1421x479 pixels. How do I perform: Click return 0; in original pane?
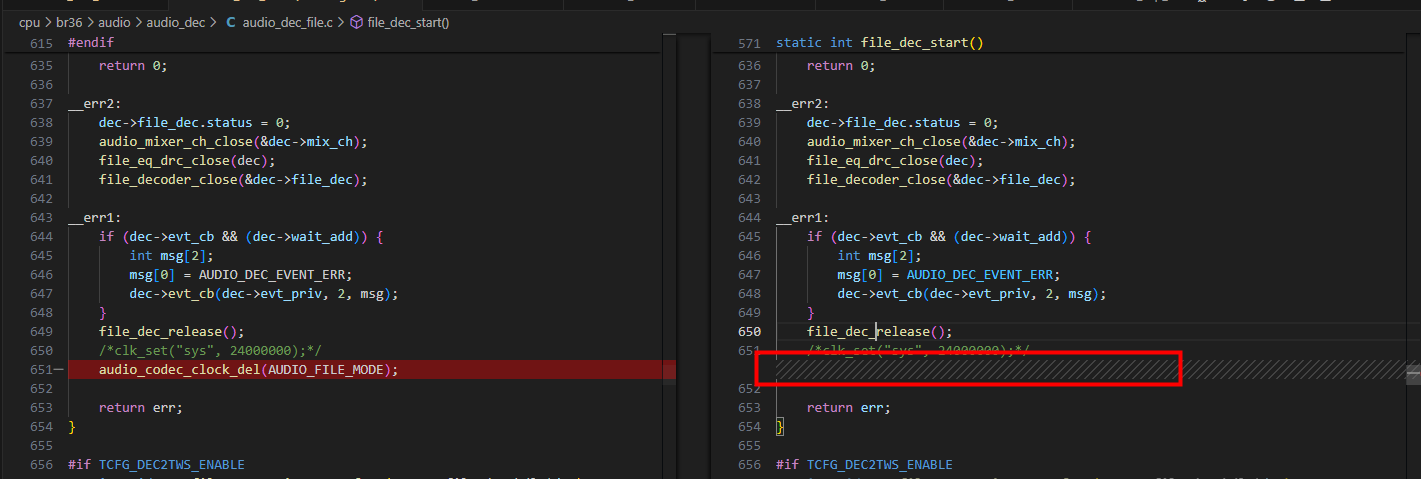pos(133,66)
